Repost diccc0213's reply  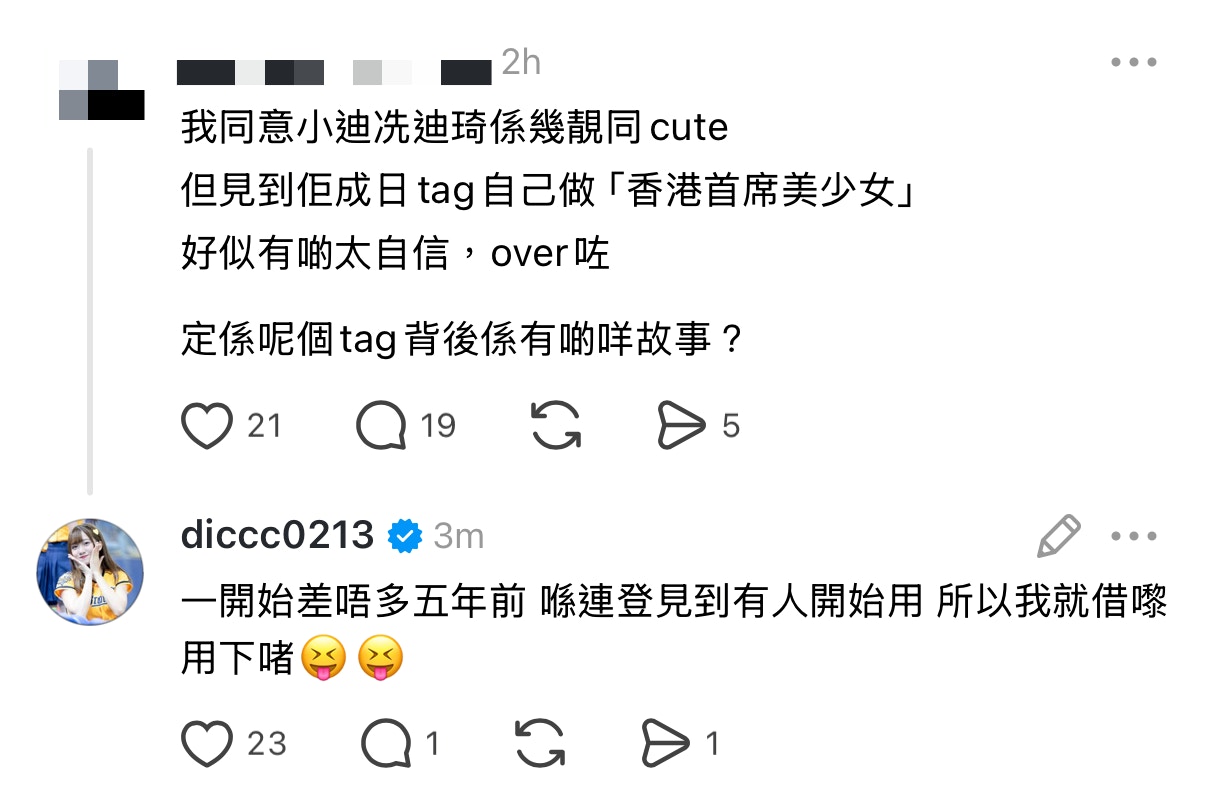click(x=540, y=744)
